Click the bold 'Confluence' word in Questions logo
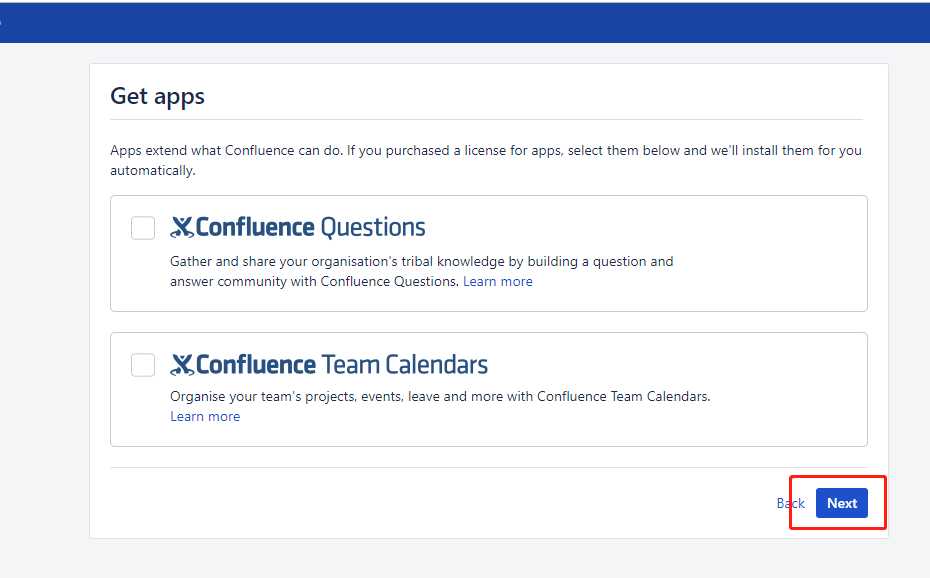930x578 pixels. [255, 228]
